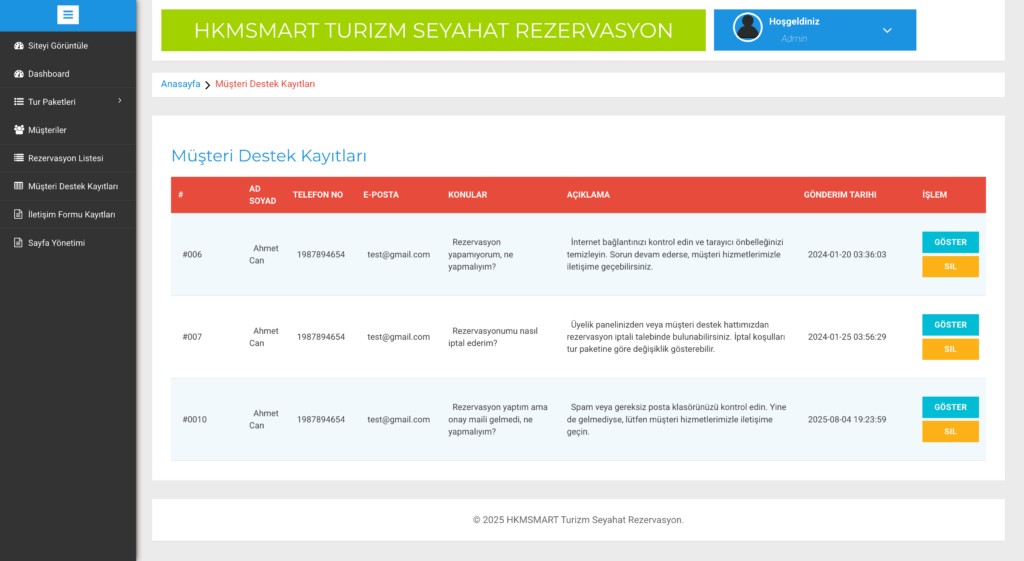Click the email in row #006
Image resolution: width=1024 pixels, height=561 pixels.
[x=398, y=255]
